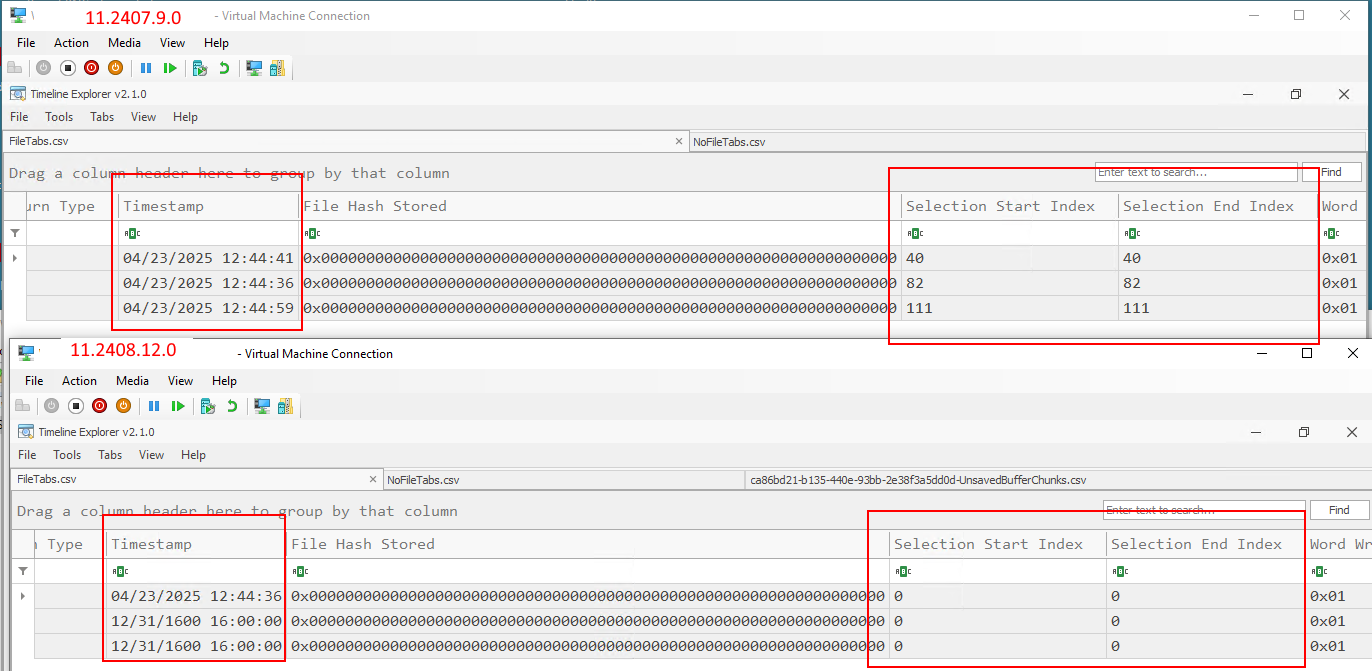This screenshot has width=1372, height=671.
Task: Select Selection Start Index cell 82
Action: click(x=1010, y=283)
